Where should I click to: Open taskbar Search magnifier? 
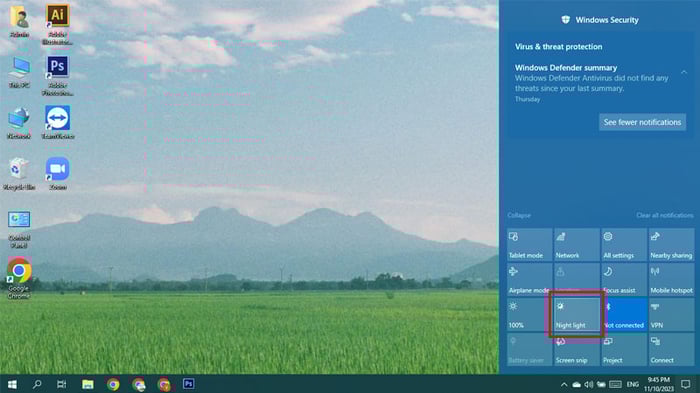tap(37, 384)
